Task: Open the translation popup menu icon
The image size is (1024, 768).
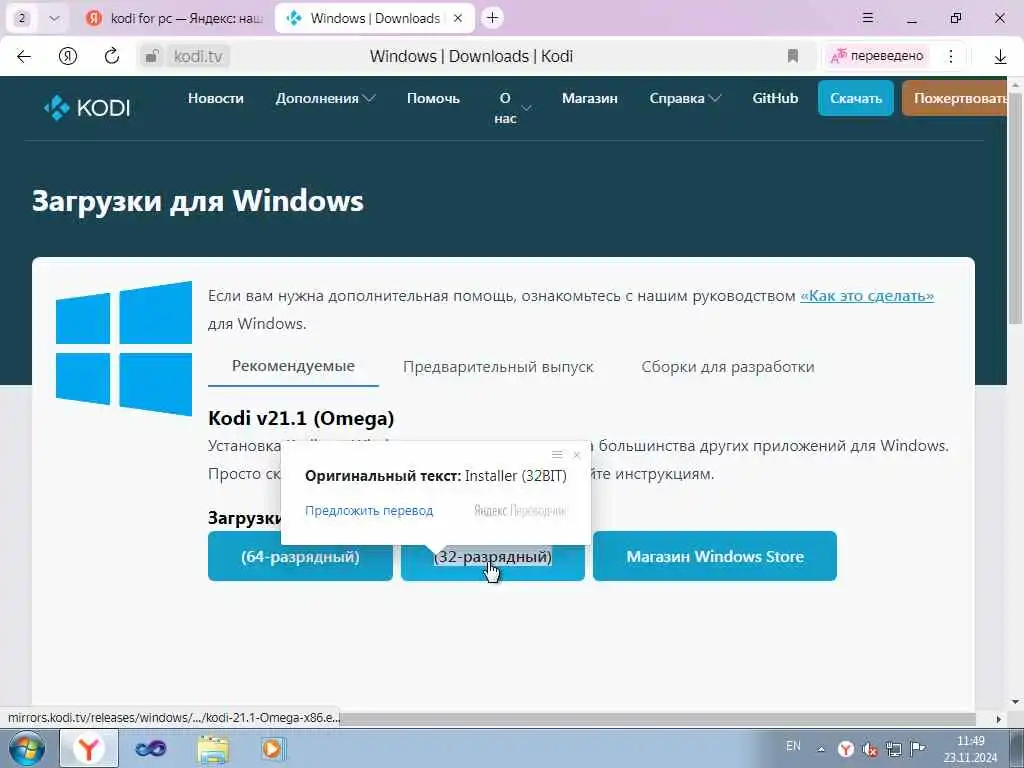Action: (557, 455)
